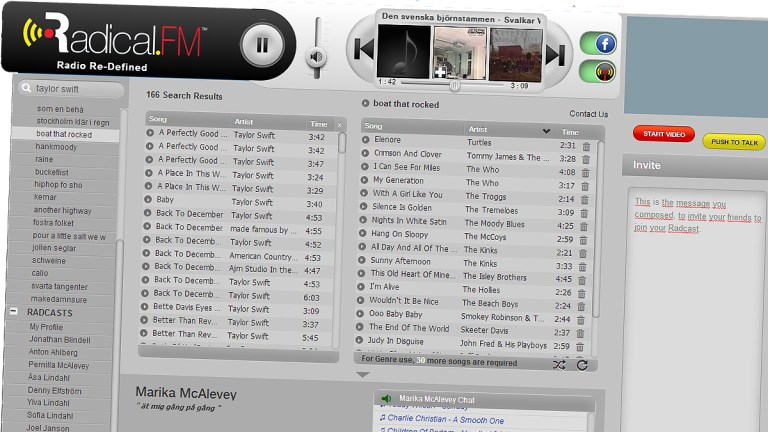
Task: Delete Elenore from the playlist
Action: [x=586, y=146]
